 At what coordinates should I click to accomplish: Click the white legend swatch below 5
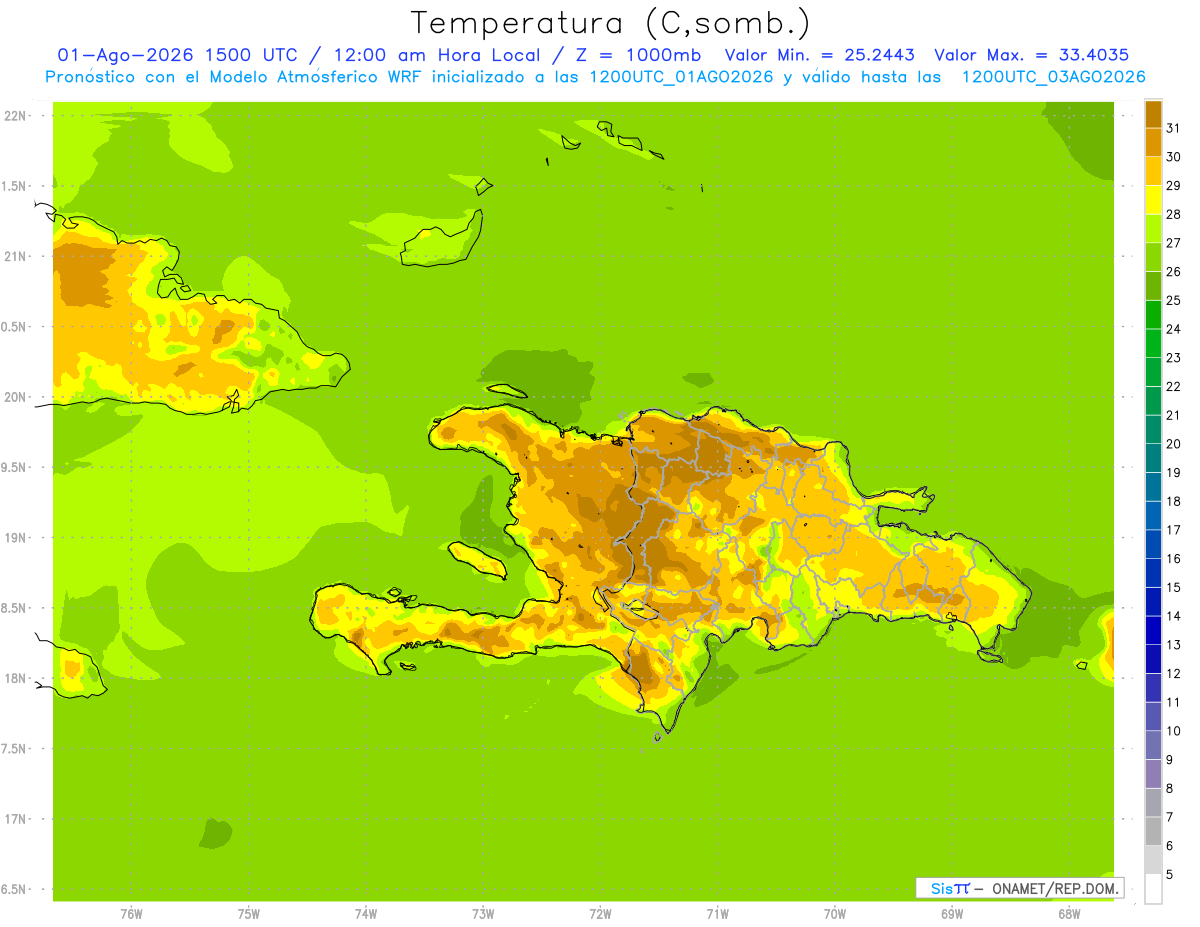click(x=1153, y=888)
